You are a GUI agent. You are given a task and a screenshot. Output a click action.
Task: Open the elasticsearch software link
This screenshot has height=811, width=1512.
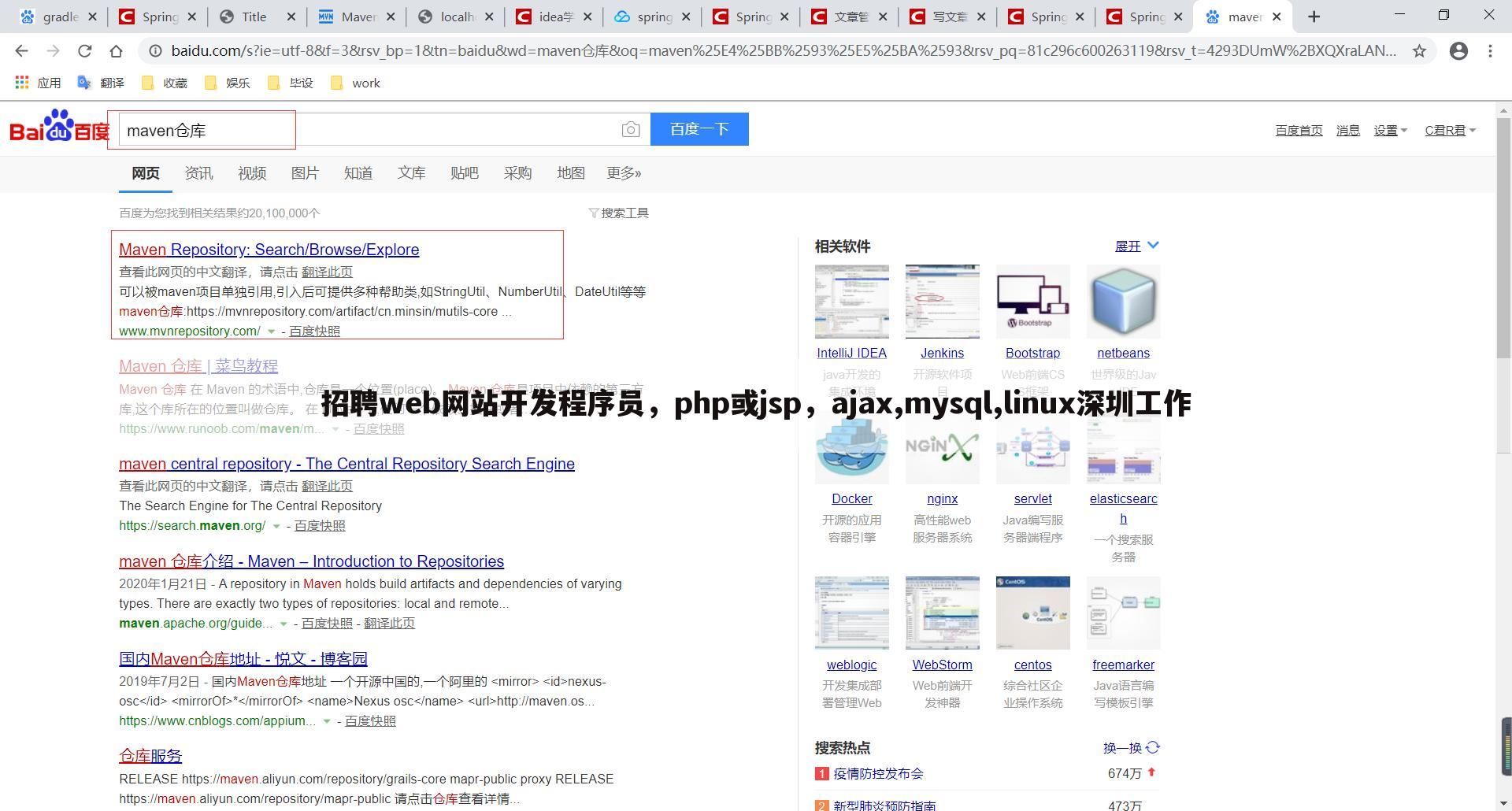coord(1123,509)
